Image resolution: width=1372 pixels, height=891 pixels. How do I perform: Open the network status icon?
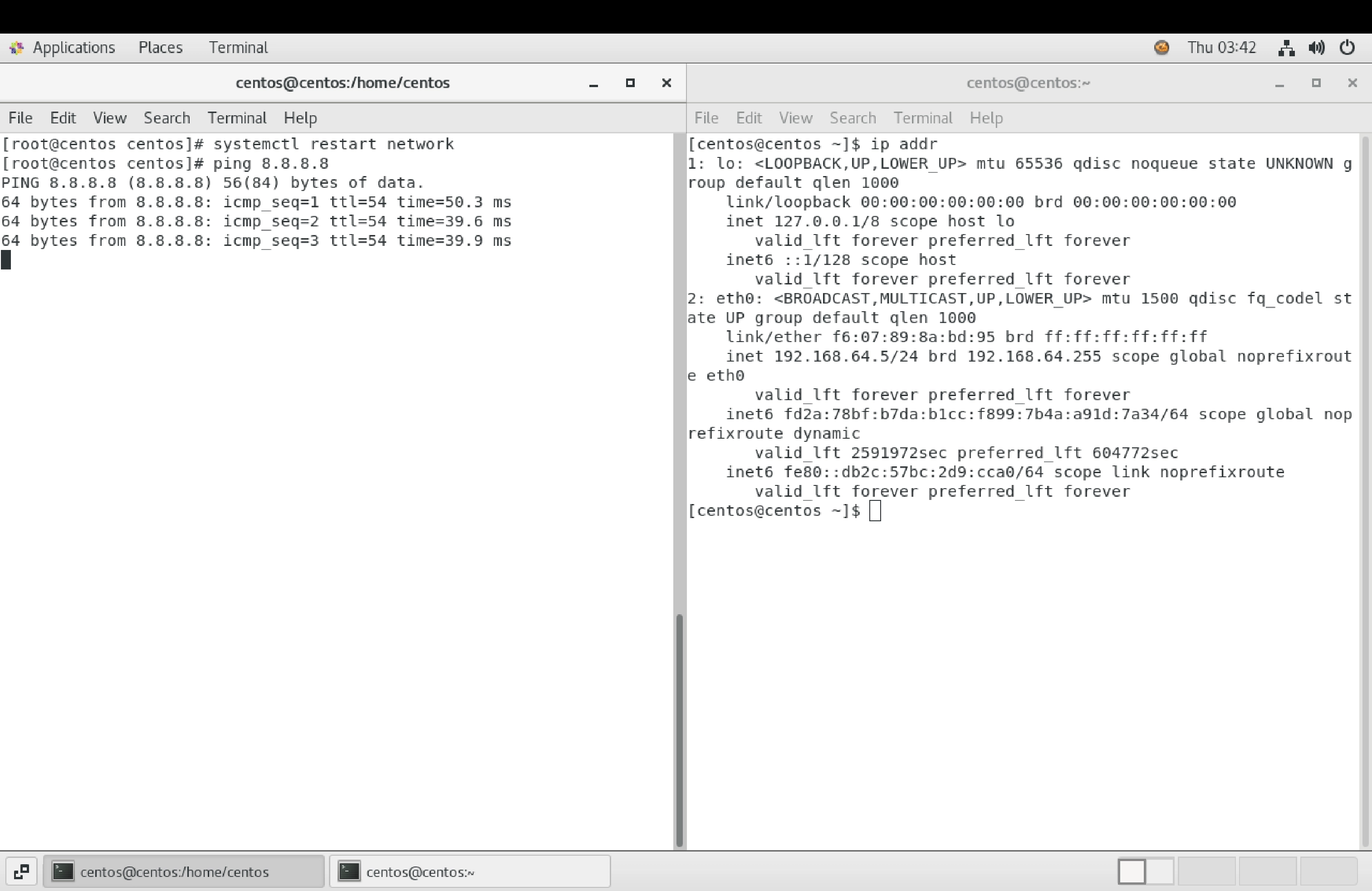click(x=1286, y=48)
